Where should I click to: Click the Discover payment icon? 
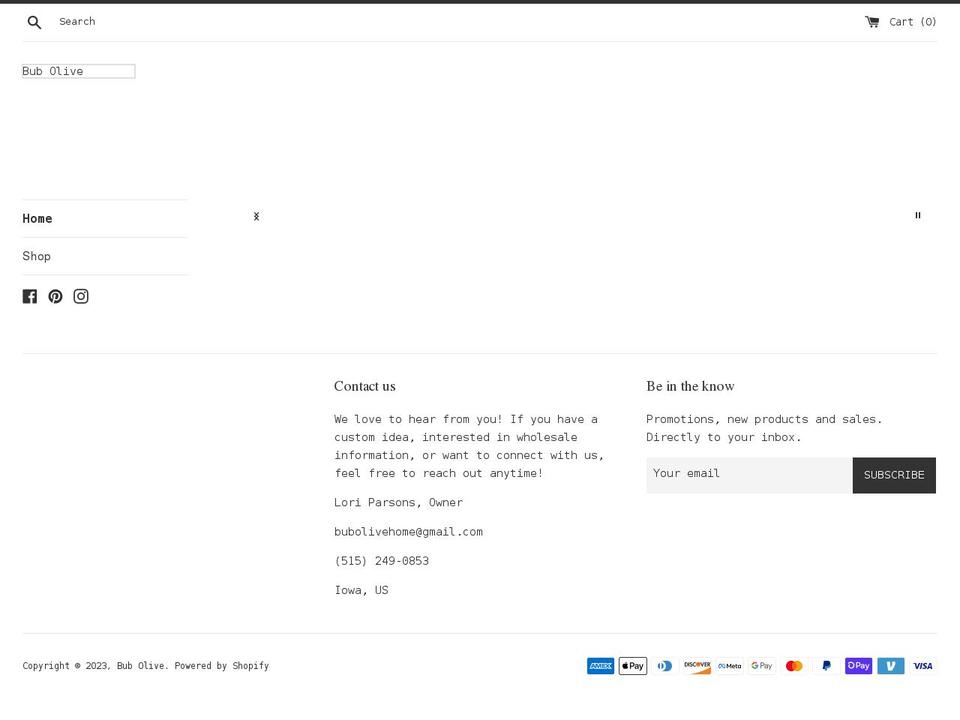tap(697, 665)
